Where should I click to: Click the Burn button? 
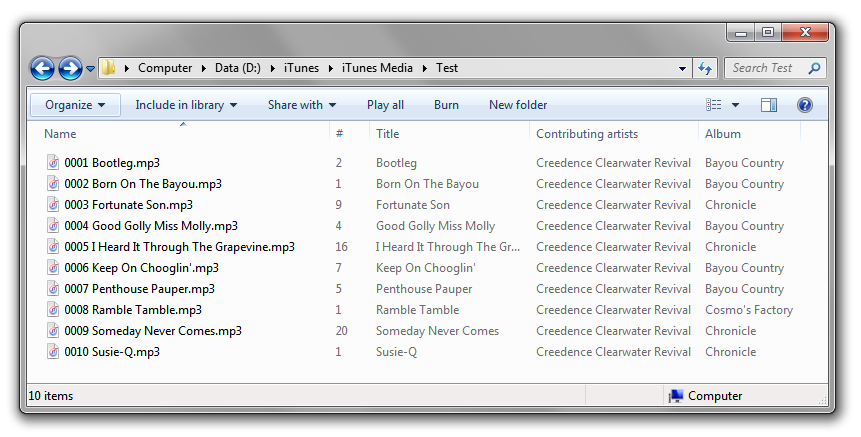click(446, 105)
